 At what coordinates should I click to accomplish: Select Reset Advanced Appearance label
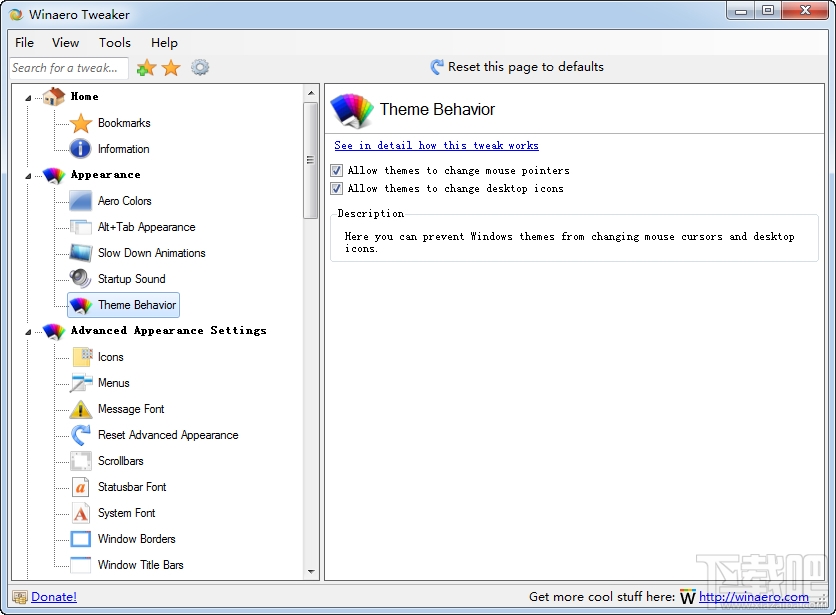168,435
